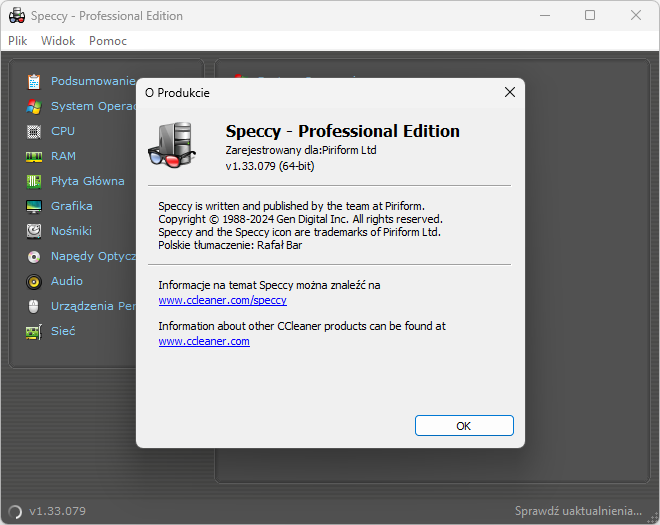Select Podsumowanie in the sidebar

[x=93, y=81]
